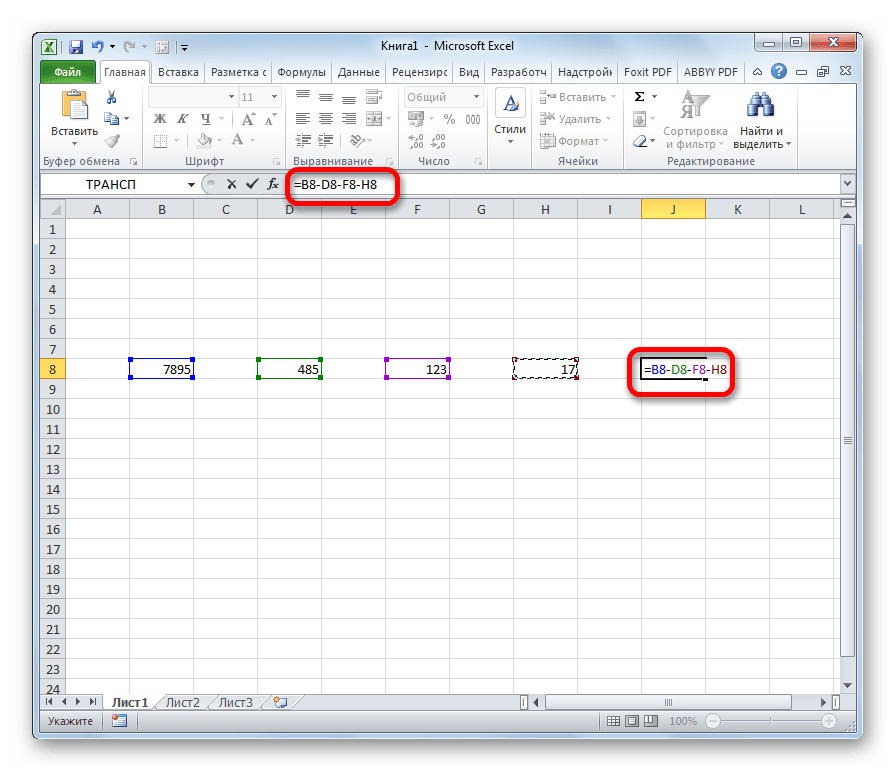This screenshot has height=772, width=896.
Task: Click the Insert Function fx icon
Action: pyautogui.click(x=273, y=184)
